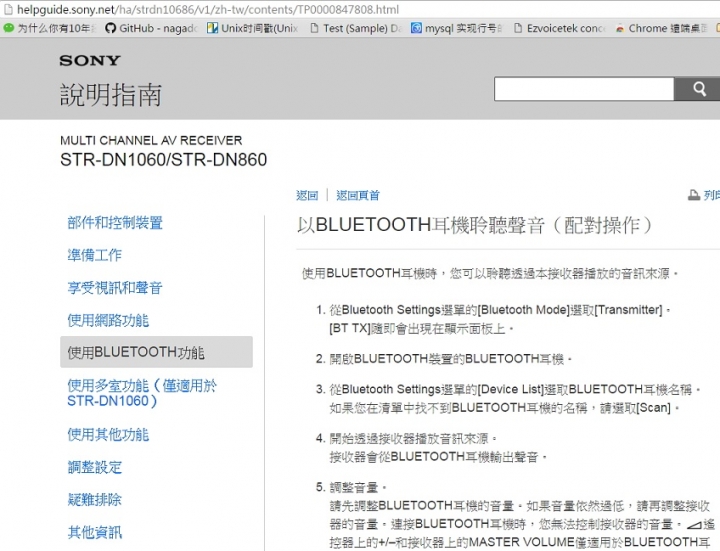Click step 3 text about Device List
The width and height of the screenshot is (720, 551).
tap(515, 389)
